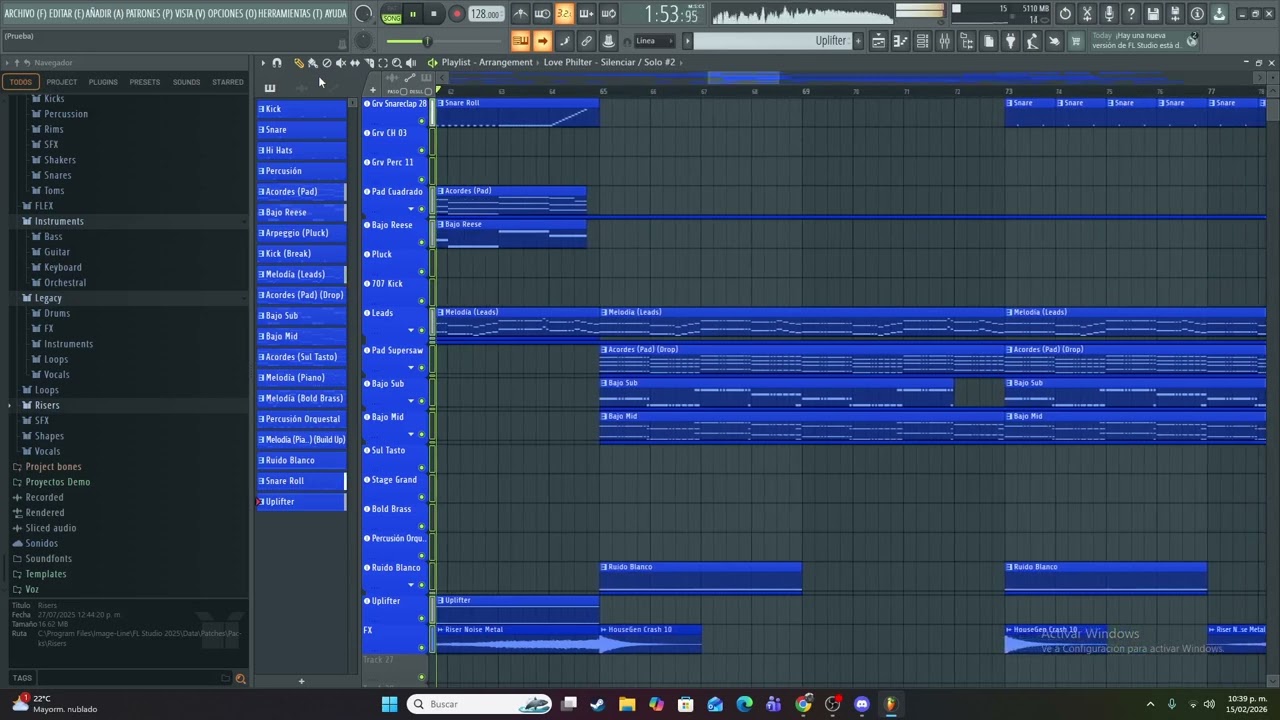Choose the Select tool in playlist toolbar

[383, 63]
